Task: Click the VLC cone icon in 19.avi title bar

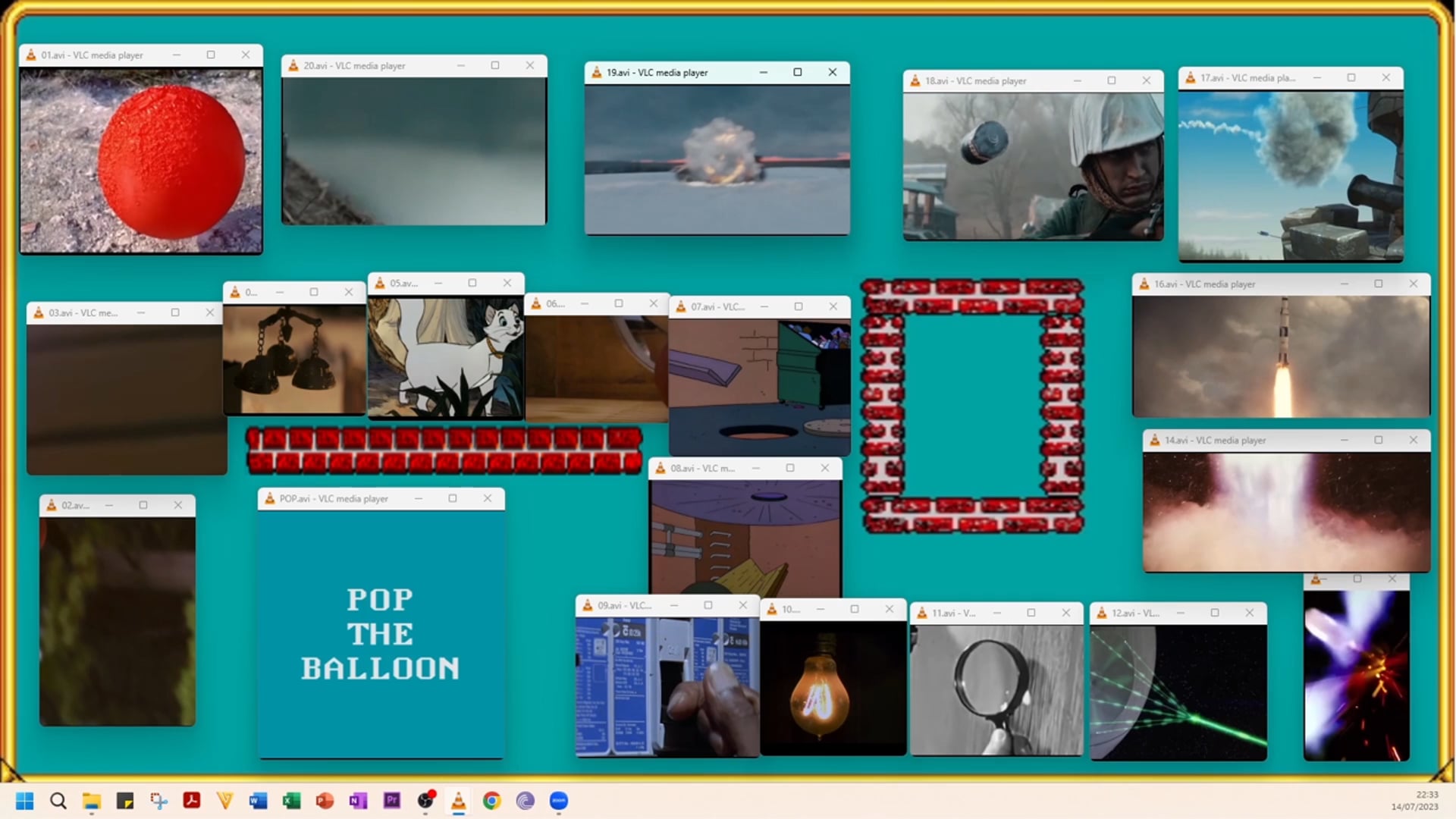Action: 597,73
